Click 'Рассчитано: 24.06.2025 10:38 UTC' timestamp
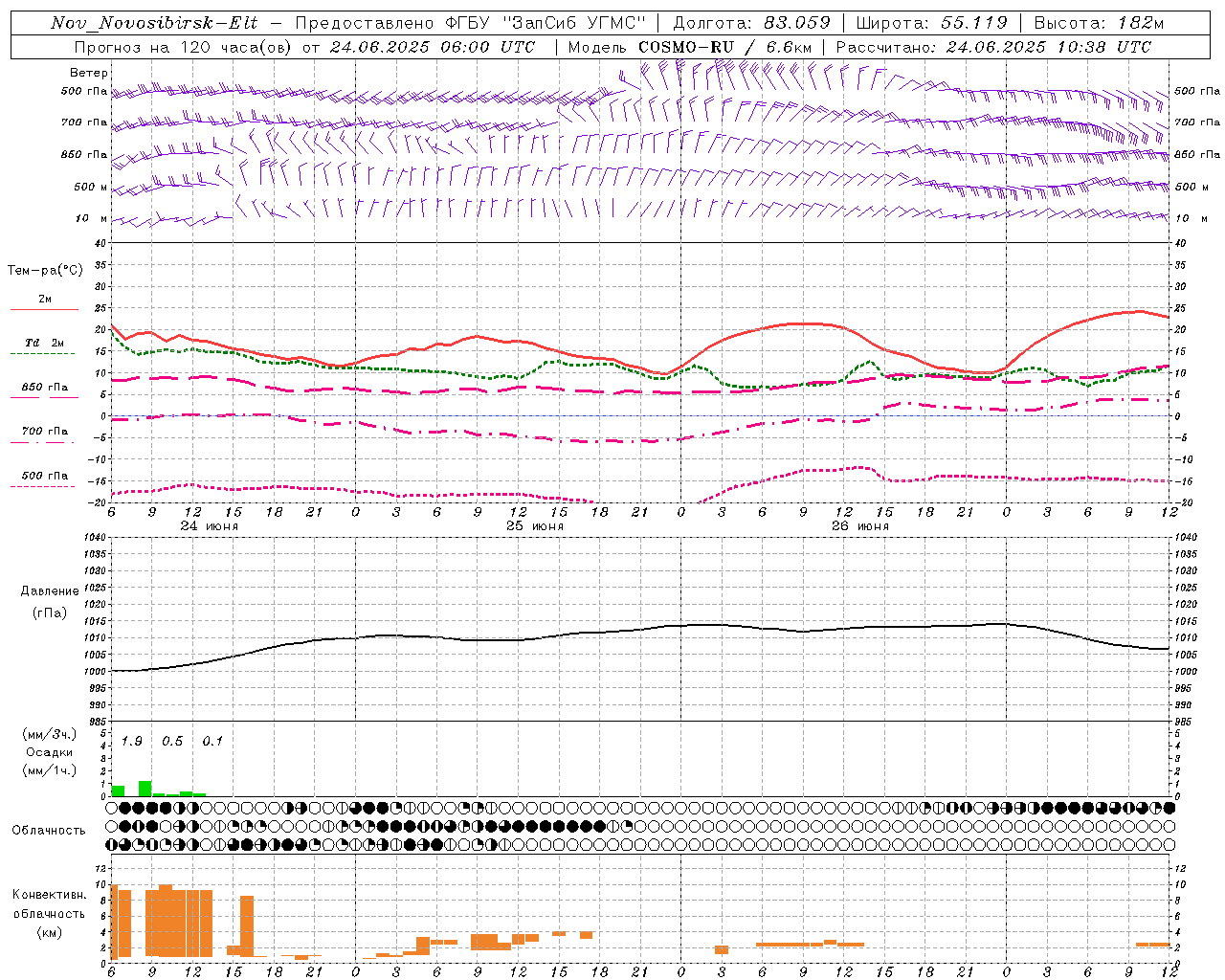 [993, 47]
